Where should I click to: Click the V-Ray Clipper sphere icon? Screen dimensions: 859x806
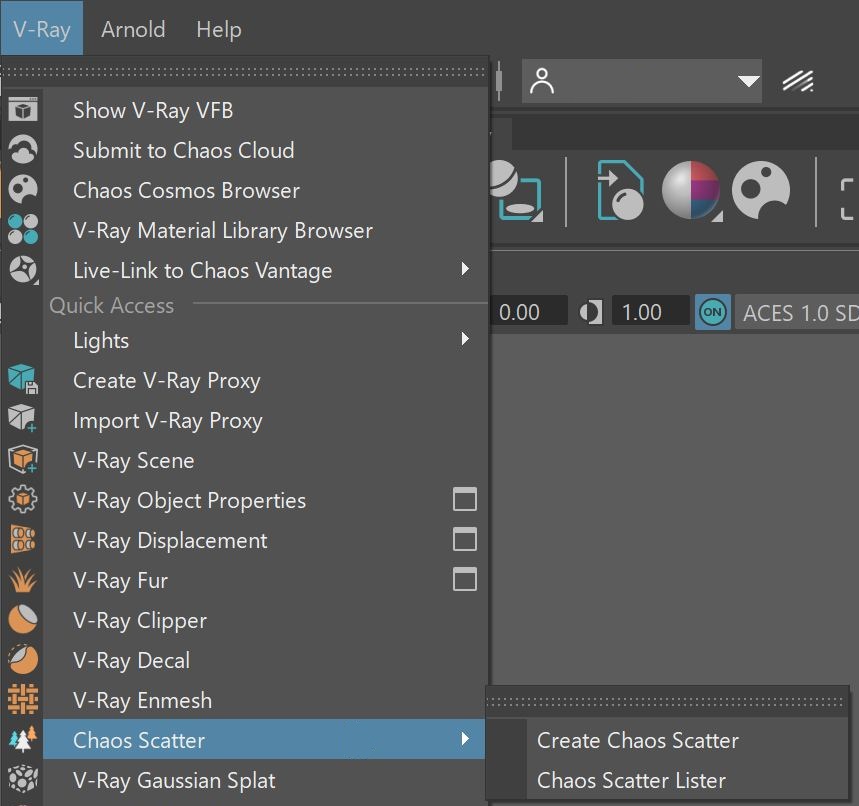(22, 619)
